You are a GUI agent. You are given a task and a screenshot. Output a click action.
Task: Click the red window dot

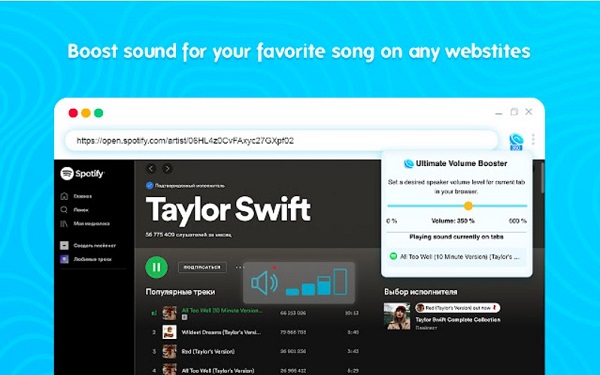pos(73,113)
